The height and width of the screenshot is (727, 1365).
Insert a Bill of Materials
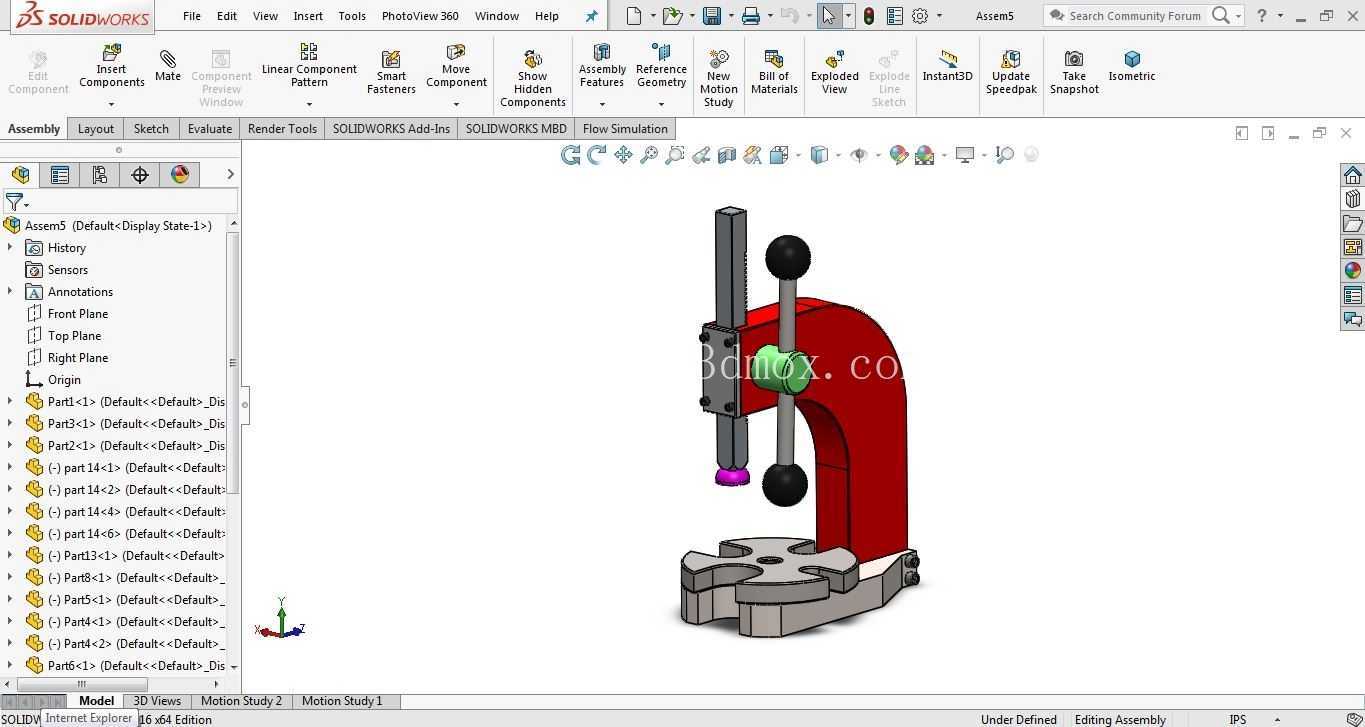click(774, 72)
